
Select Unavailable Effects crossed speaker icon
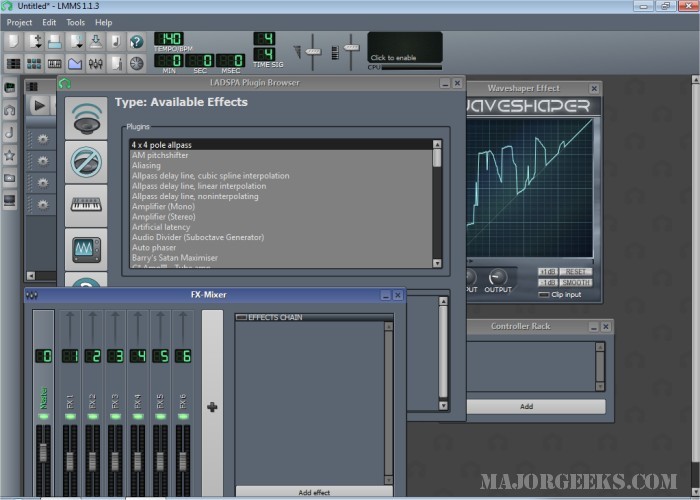tap(86, 162)
